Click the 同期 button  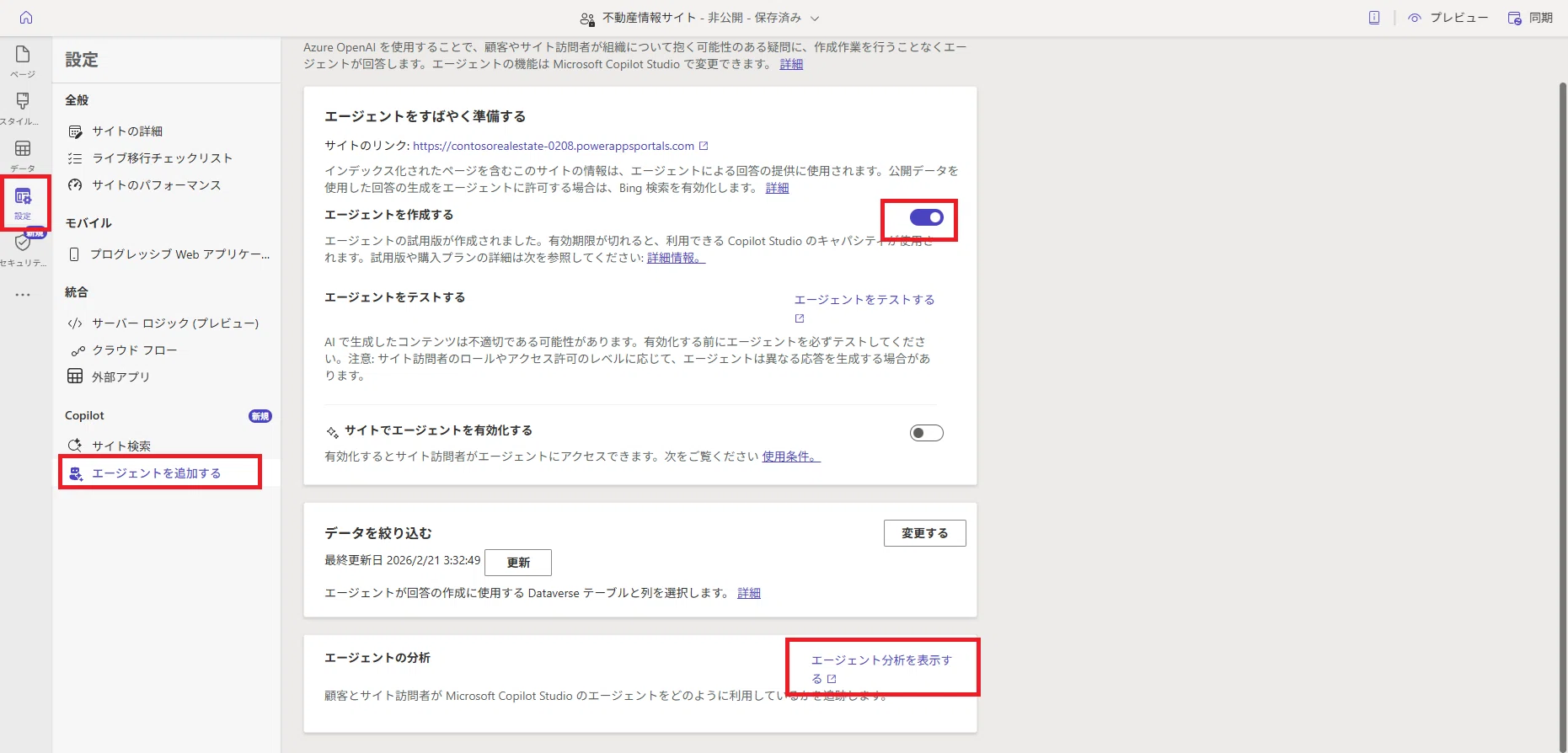click(x=1530, y=18)
